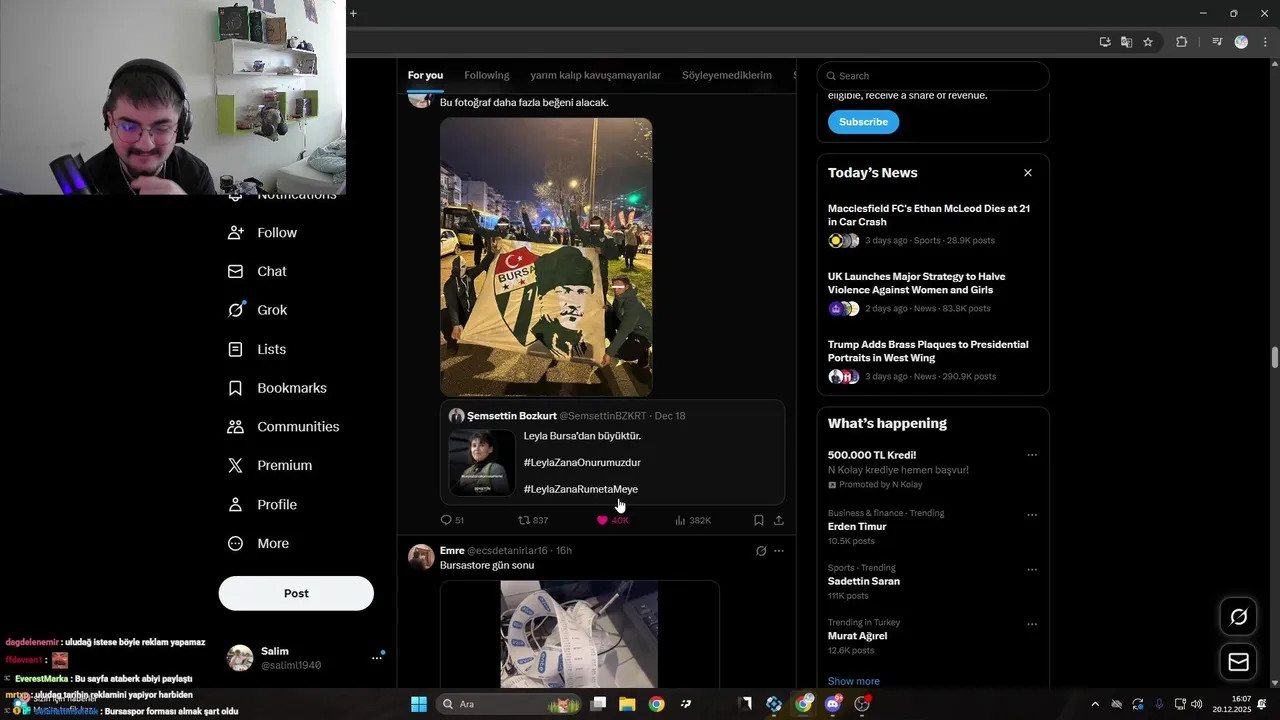Screen dimensions: 1280x720
Task: Install app icon in address bar
Action: pos(1105,42)
